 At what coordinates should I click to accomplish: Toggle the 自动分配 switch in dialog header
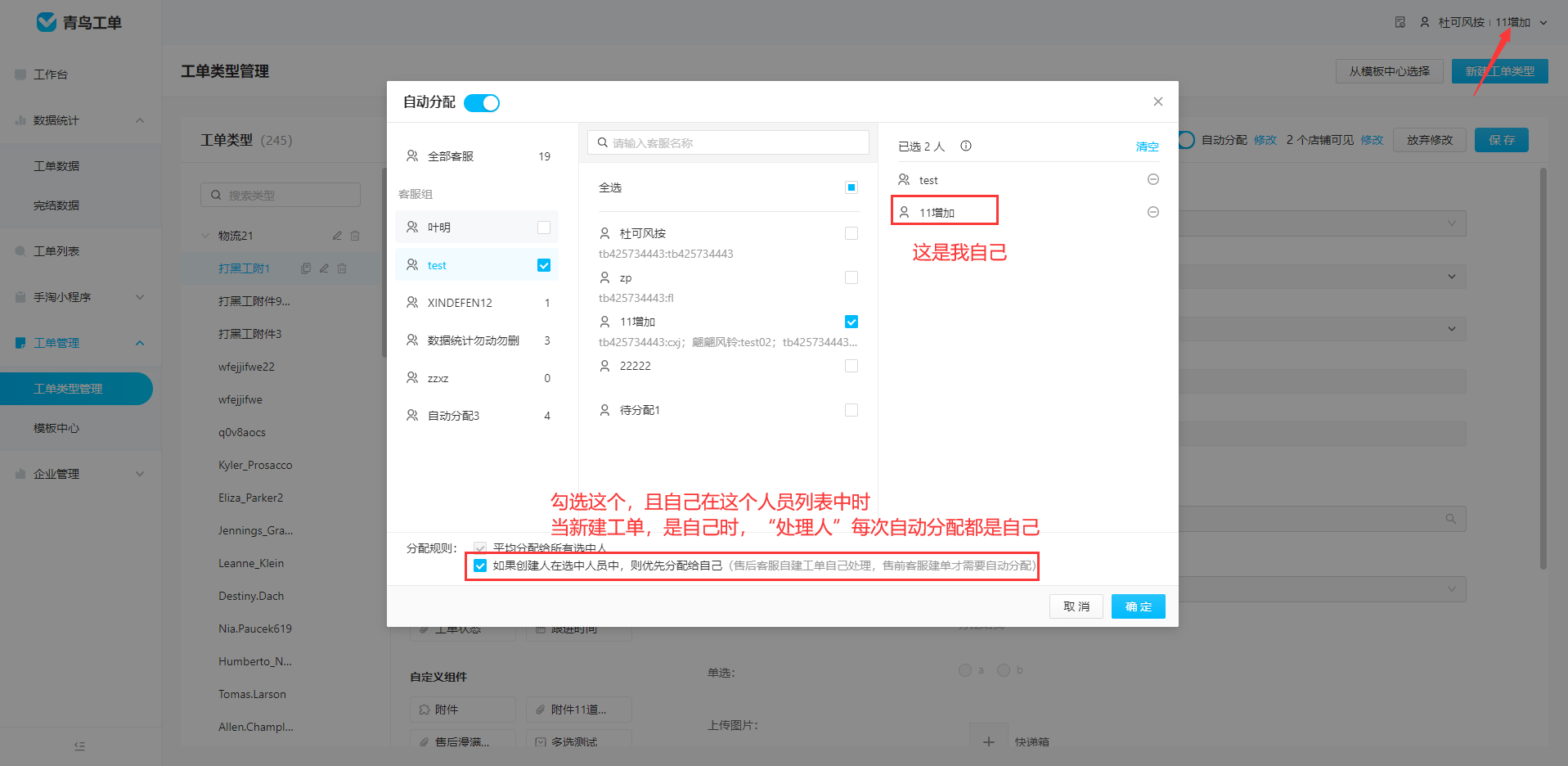(x=482, y=103)
